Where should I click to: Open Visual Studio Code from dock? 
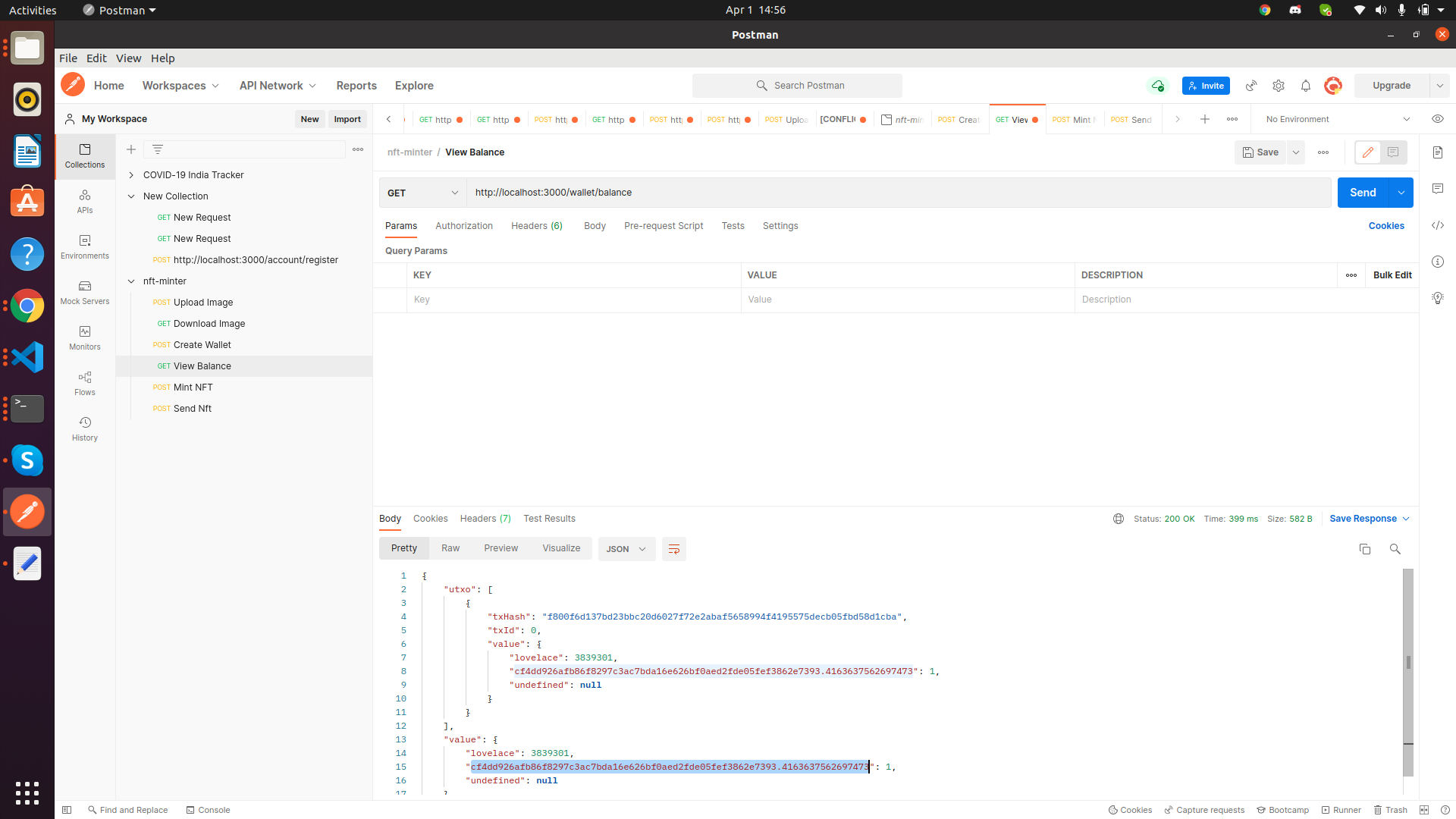[27, 357]
